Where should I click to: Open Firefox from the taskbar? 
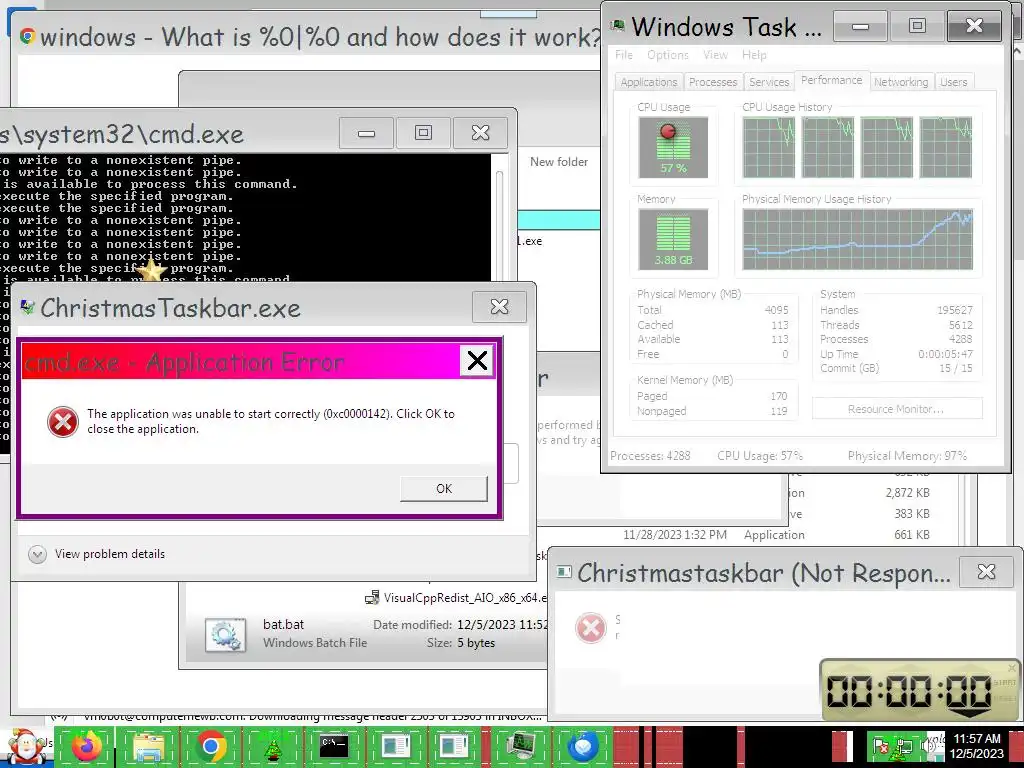[x=86, y=746]
